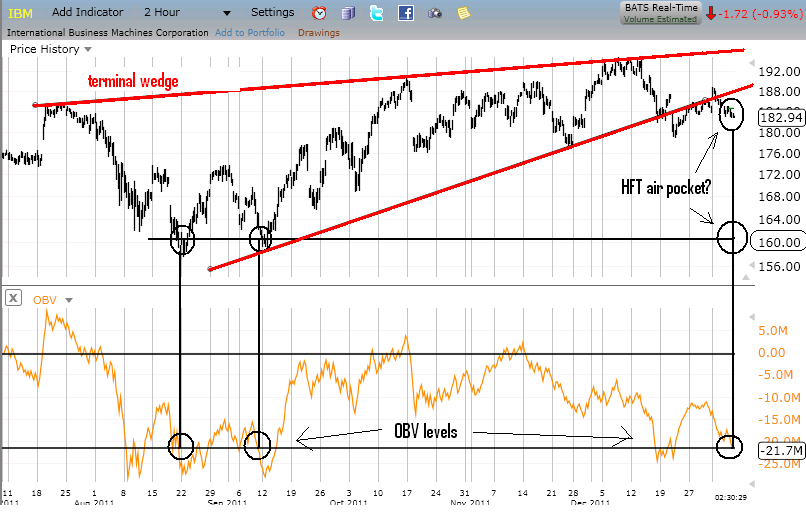Image resolution: width=806 pixels, height=518 pixels.
Task: Click the -21.7M OBV value label
Action: pyautogui.click(x=781, y=451)
